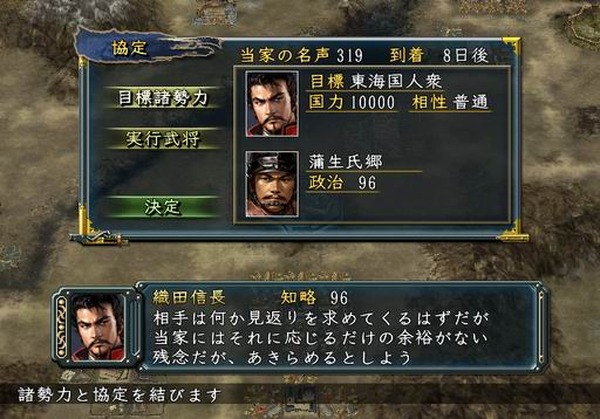Select the 蒲生氏郷 officer name
Viewport: 600px width, 419px height.
pos(345,162)
